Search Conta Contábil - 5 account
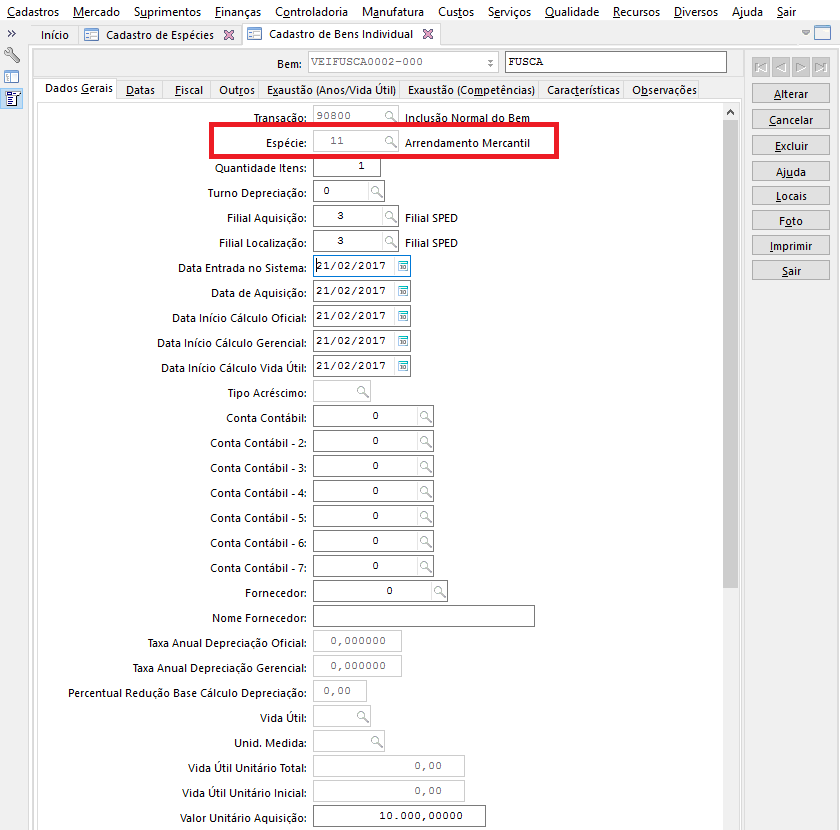 [425, 517]
